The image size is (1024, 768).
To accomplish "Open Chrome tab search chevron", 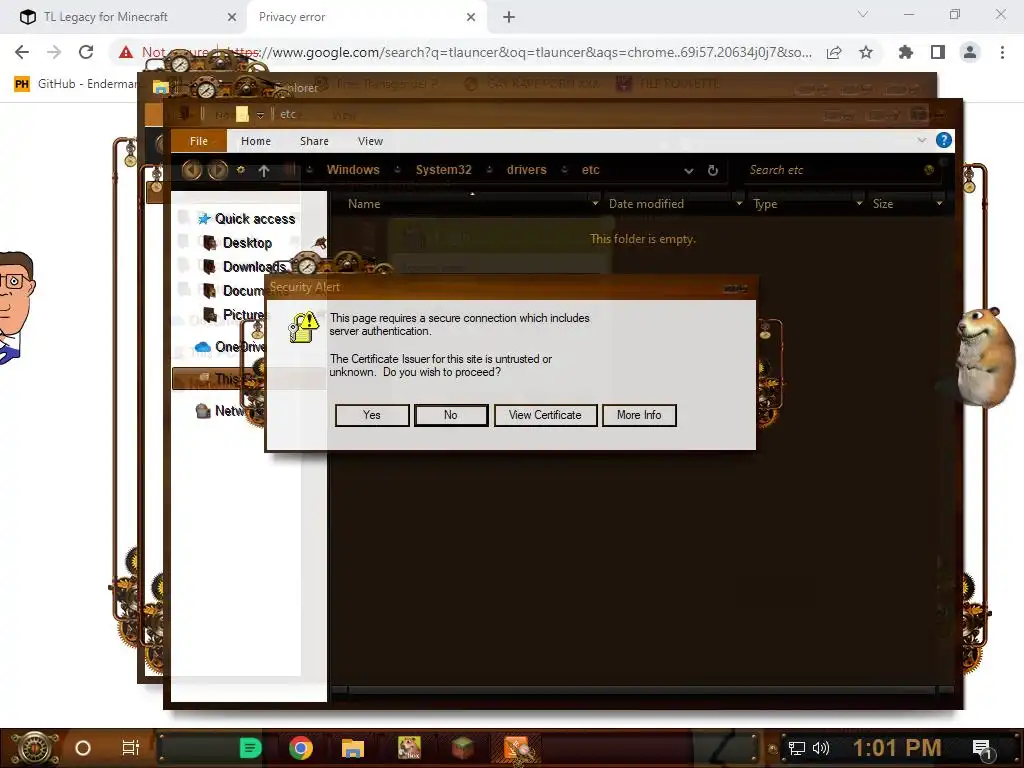I will [x=863, y=14].
